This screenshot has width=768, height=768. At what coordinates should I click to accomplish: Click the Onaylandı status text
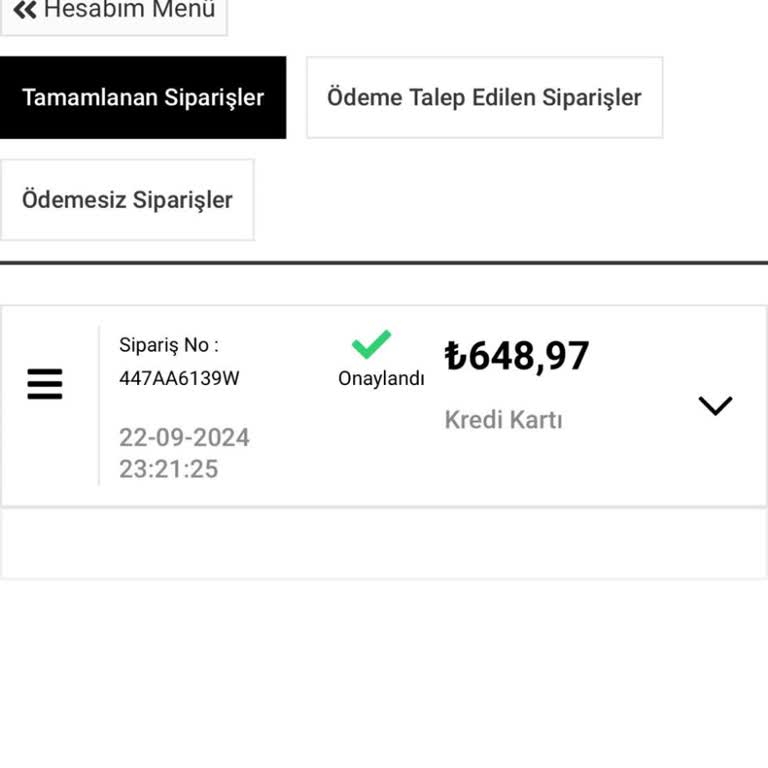click(381, 379)
